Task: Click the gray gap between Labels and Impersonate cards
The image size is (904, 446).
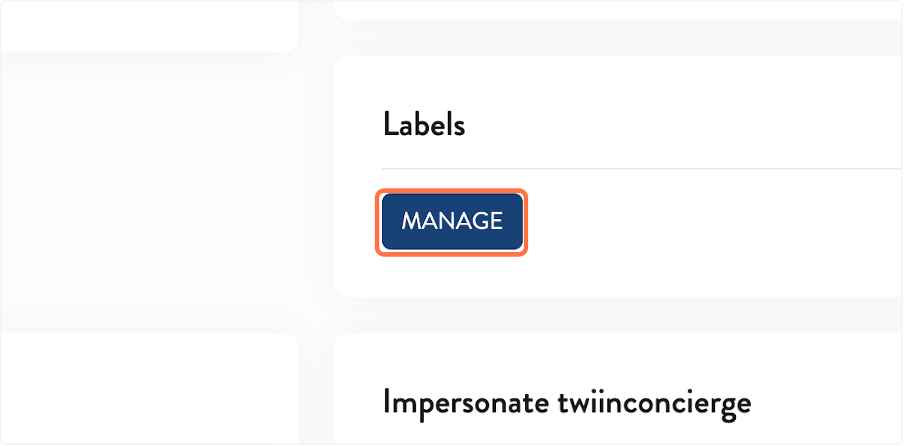Action: tap(620, 315)
